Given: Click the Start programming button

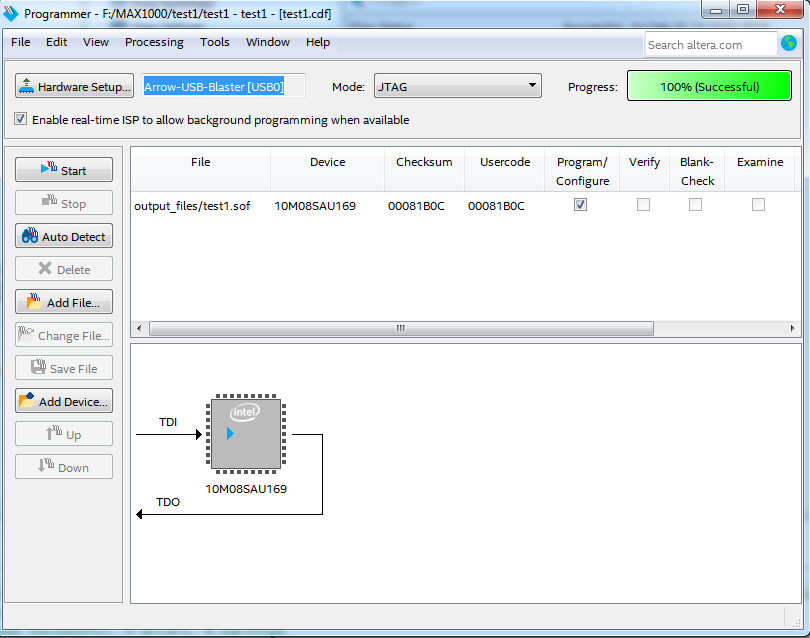Looking at the screenshot, I should click(x=64, y=170).
